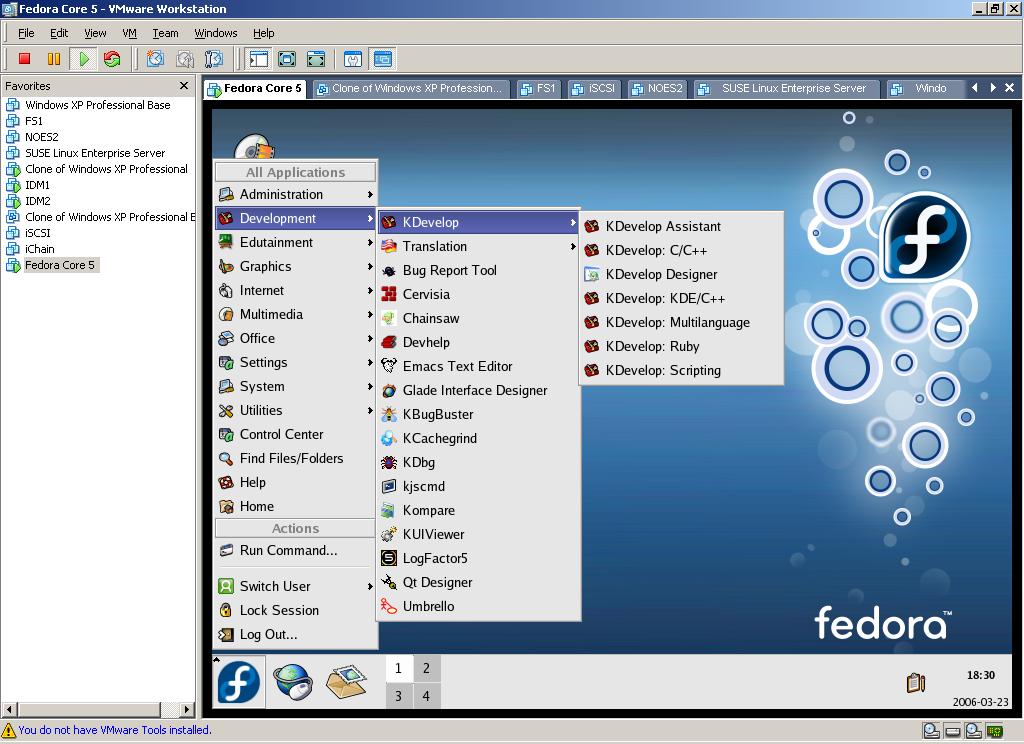The height and width of the screenshot is (744, 1024).
Task: Click the Summary view toolbar icon
Action: (x=353, y=59)
